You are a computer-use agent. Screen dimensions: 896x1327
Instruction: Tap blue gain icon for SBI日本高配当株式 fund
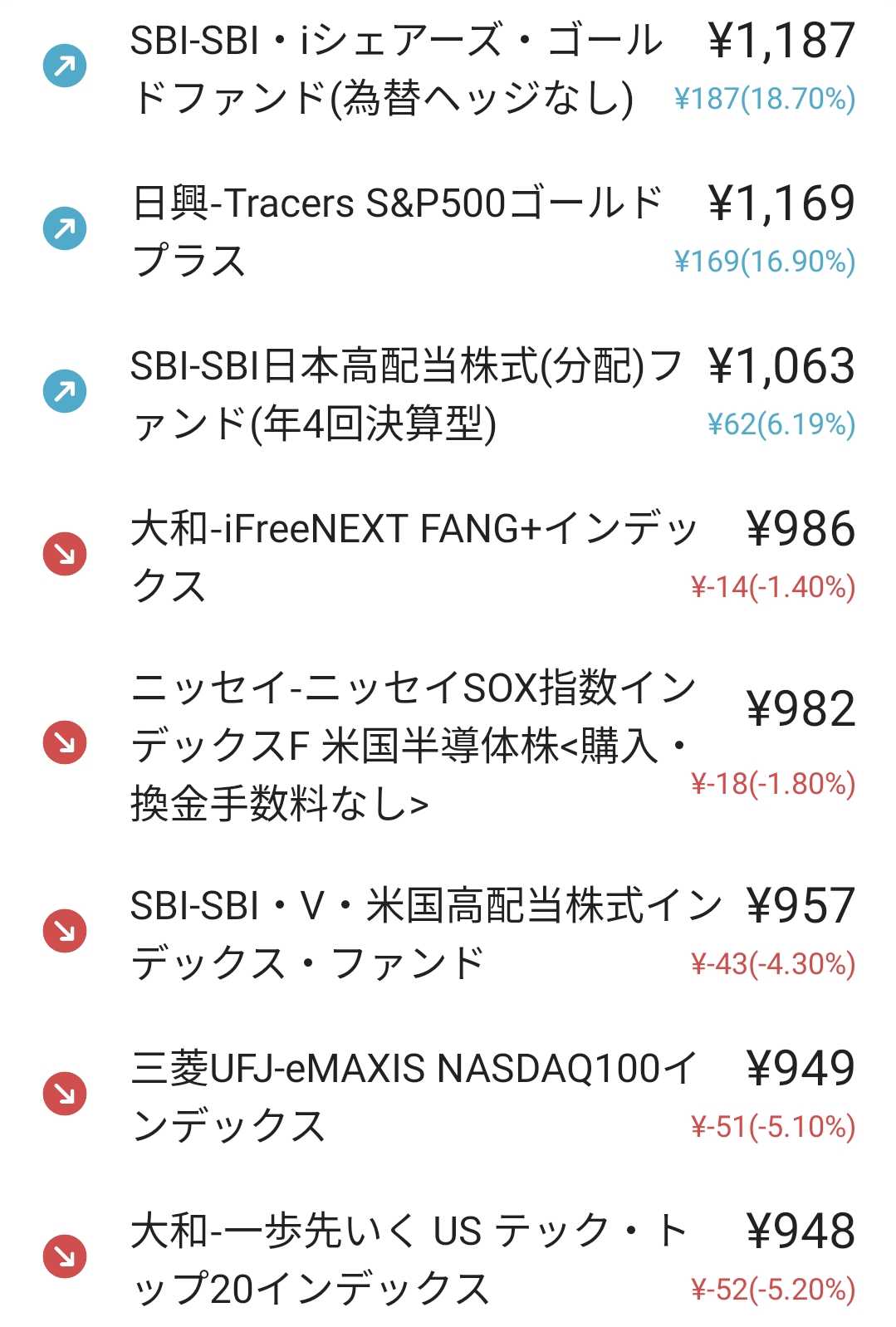[65, 391]
